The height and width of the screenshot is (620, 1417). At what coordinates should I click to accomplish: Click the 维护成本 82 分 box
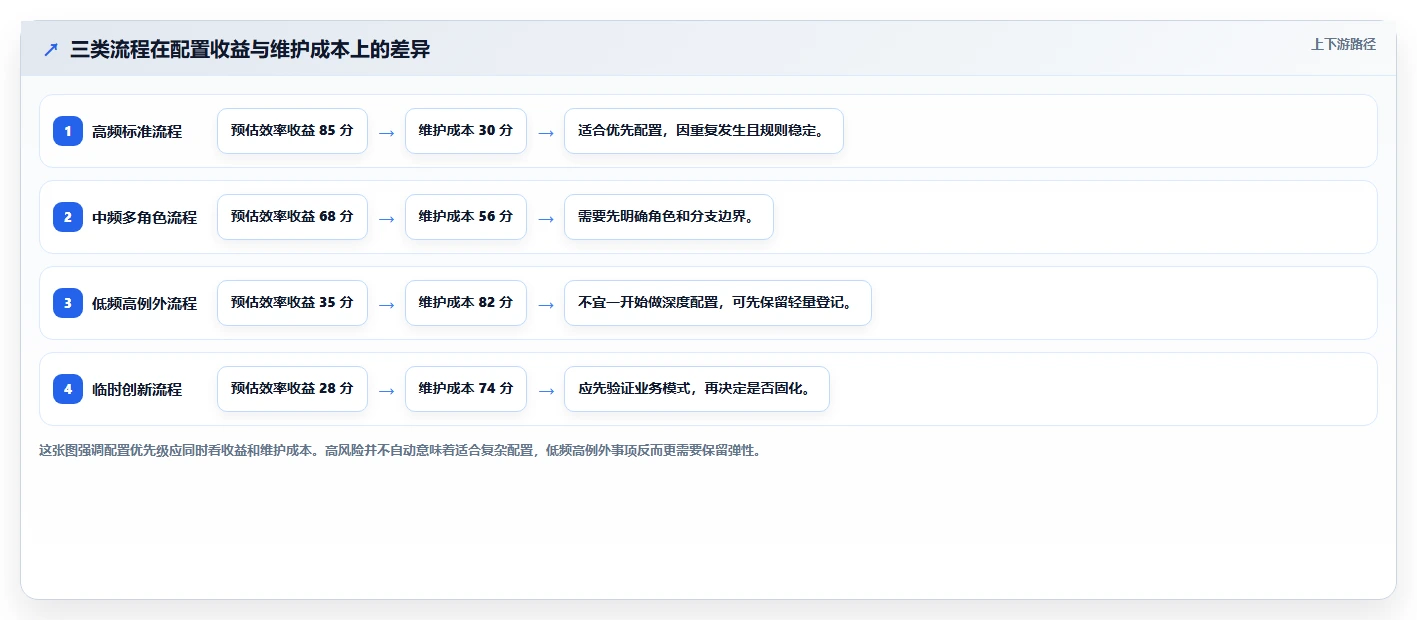466,303
